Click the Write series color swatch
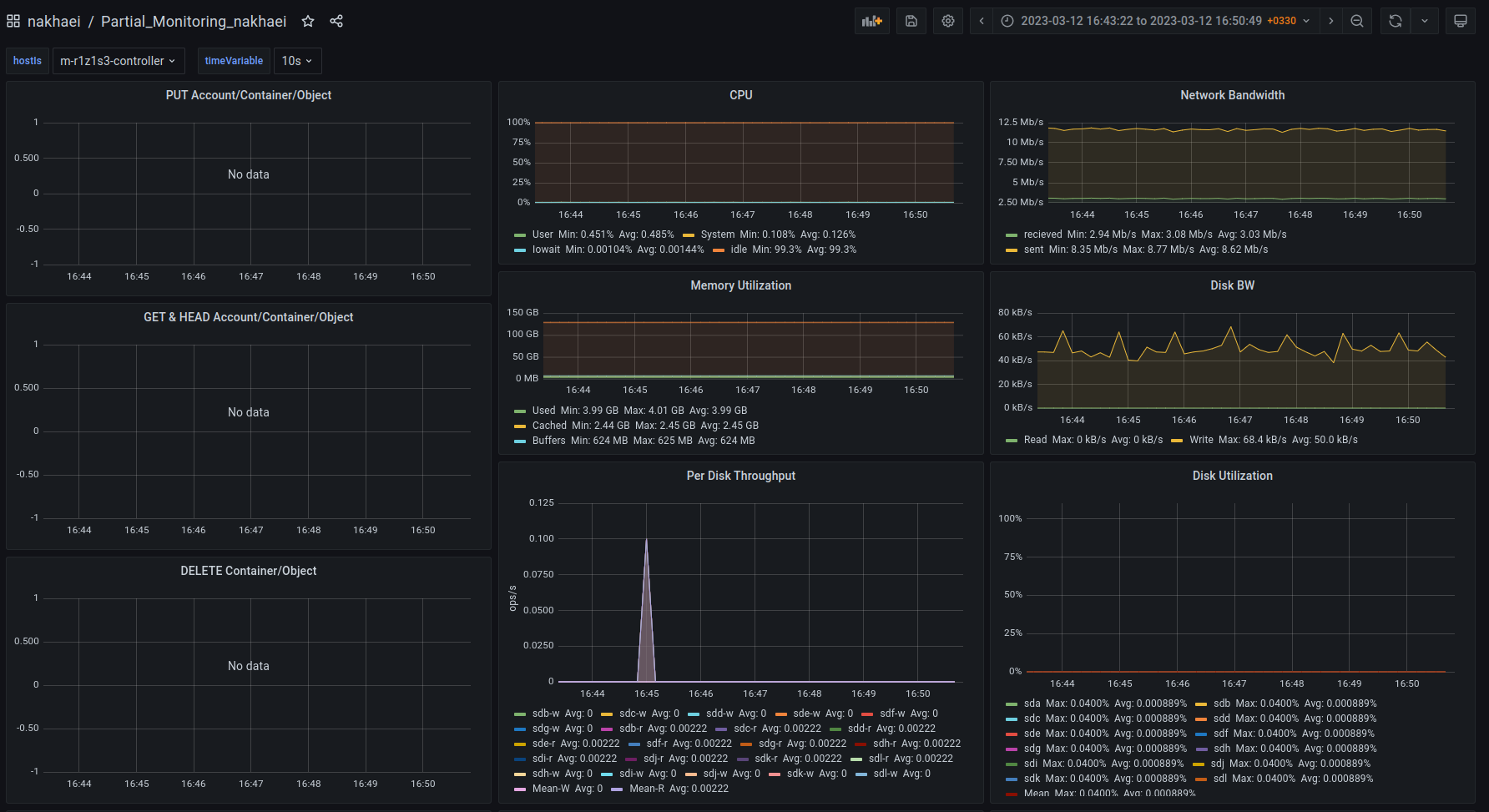1489x812 pixels. [1177, 441]
